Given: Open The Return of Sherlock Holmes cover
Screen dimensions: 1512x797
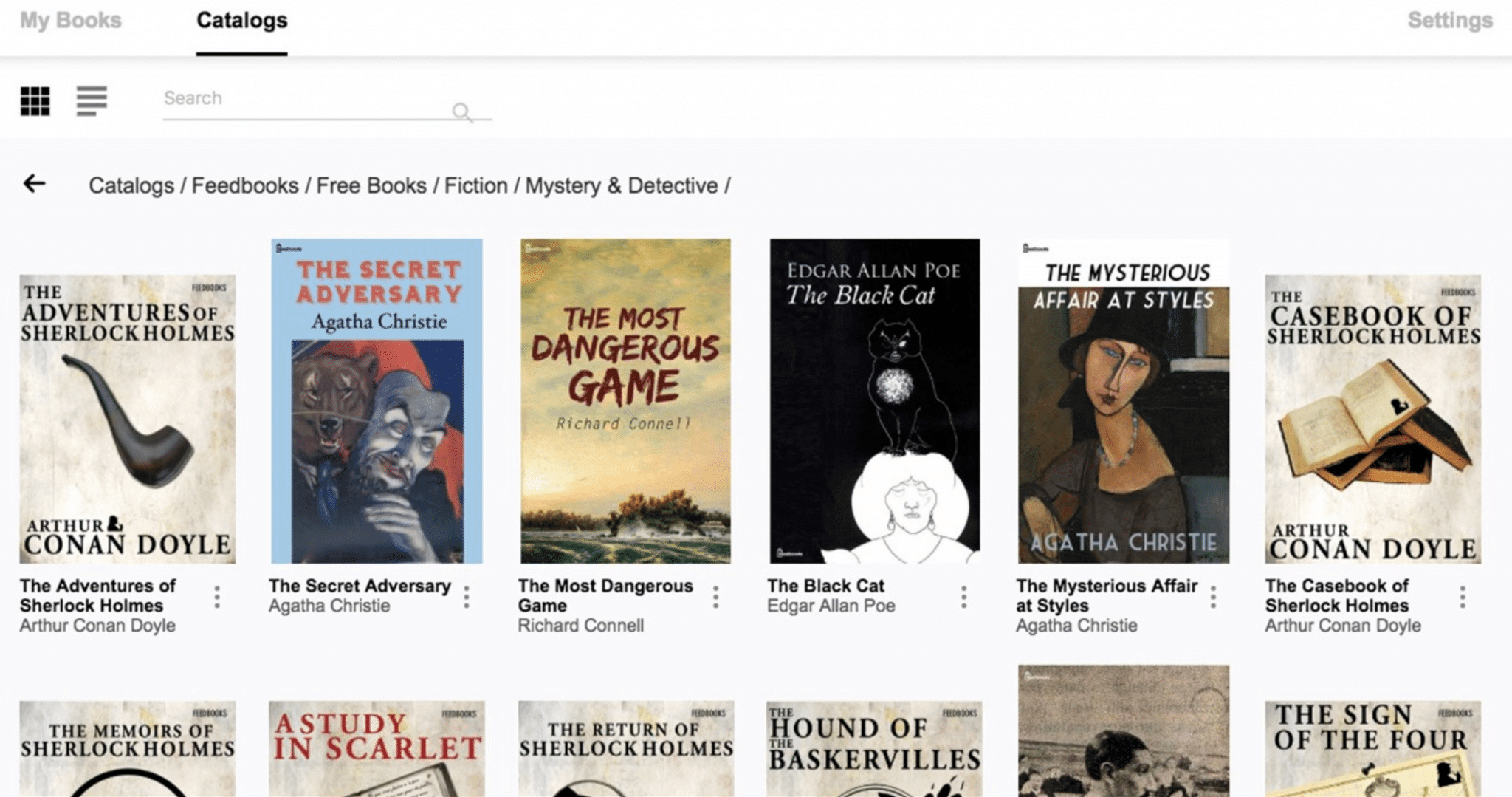Looking at the screenshot, I should [x=626, y=749].
